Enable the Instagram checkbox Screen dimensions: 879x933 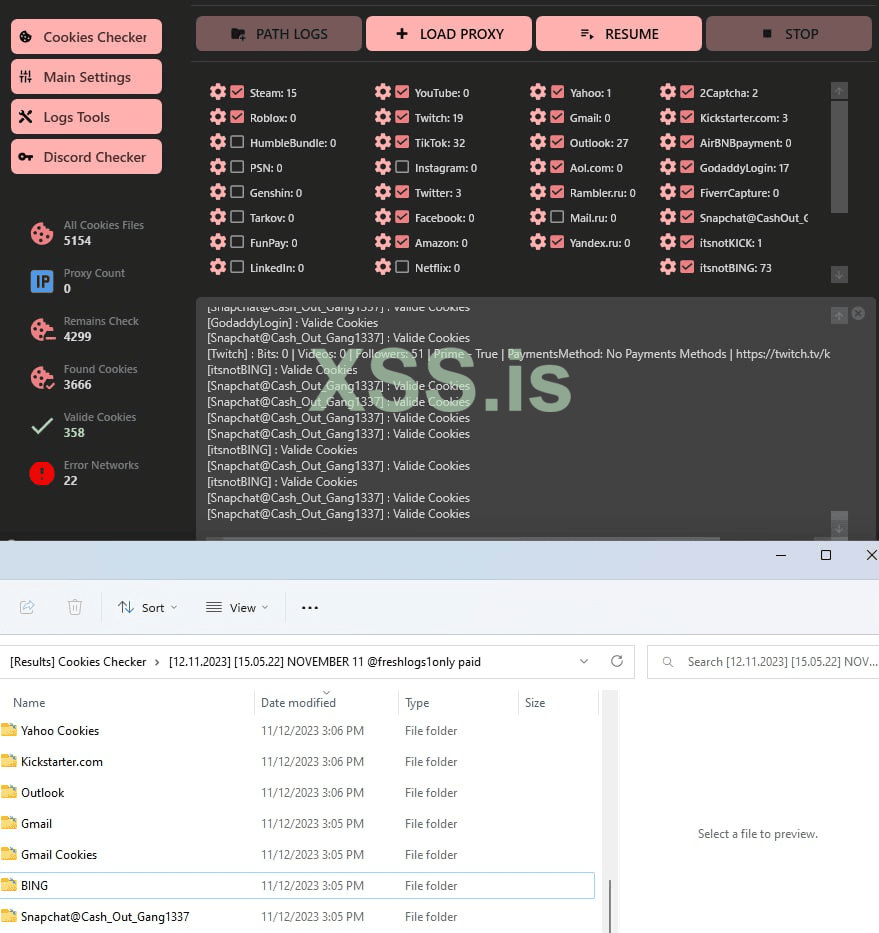point(402,167)
